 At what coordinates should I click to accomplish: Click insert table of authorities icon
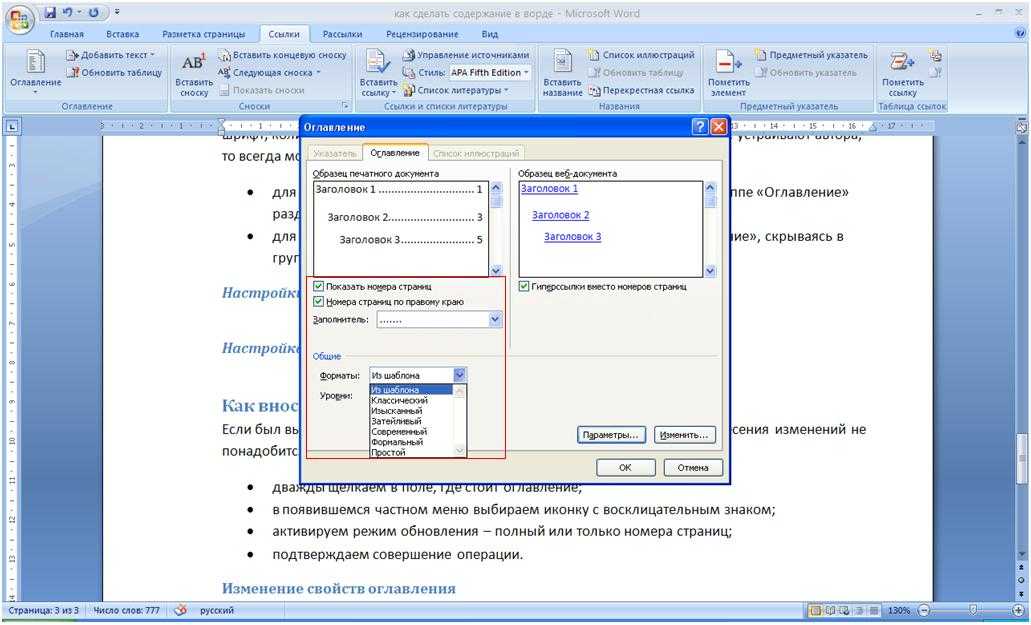pyautogui.click(x=936, y=55)
